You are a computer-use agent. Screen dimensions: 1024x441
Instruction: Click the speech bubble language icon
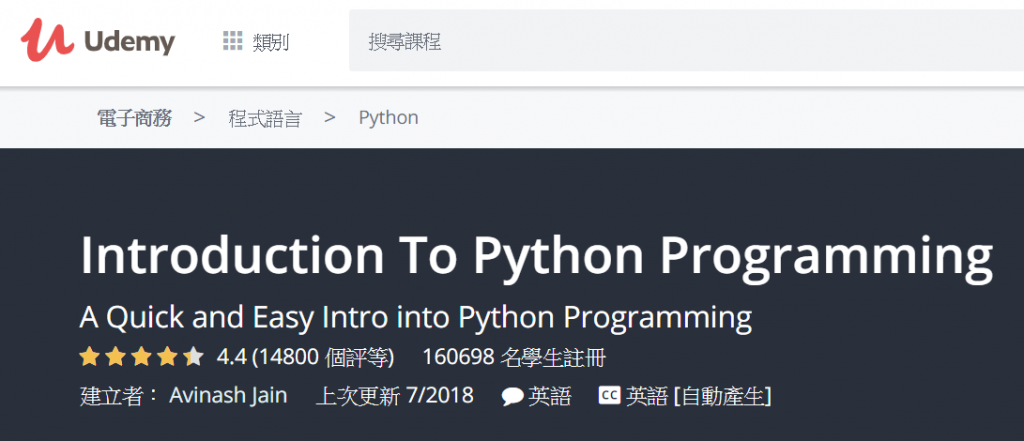[x=512, y=397]
